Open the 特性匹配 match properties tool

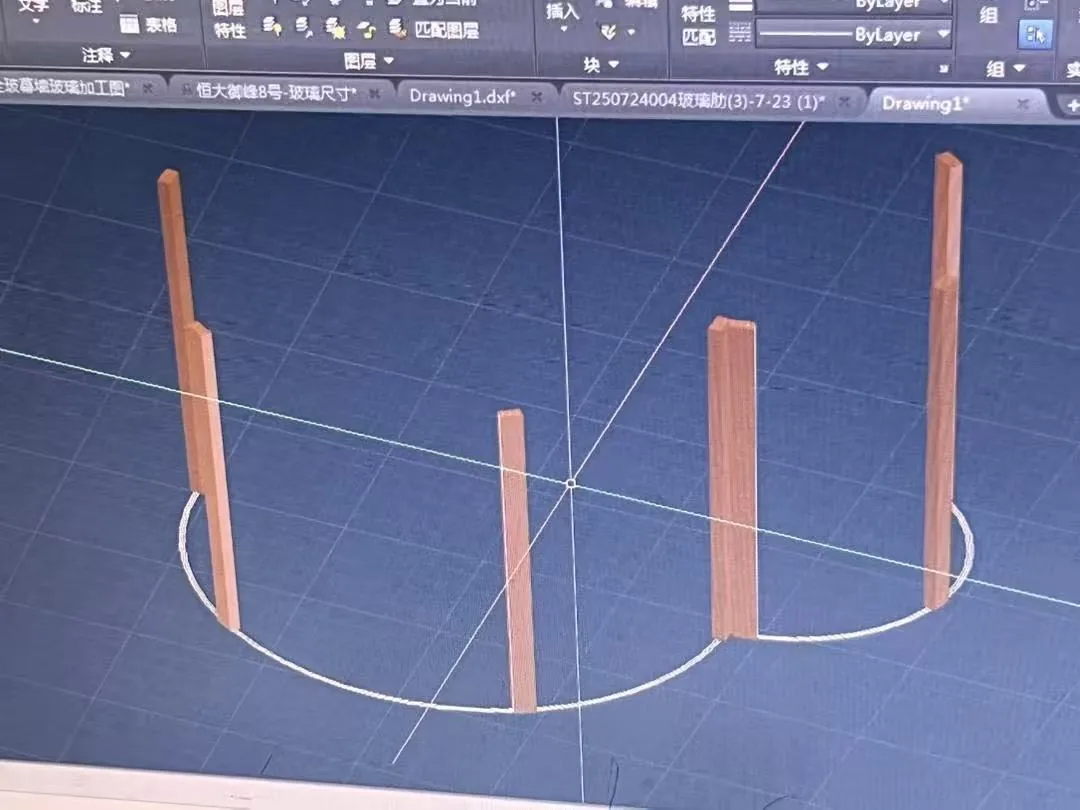click(x=698, y=24)
